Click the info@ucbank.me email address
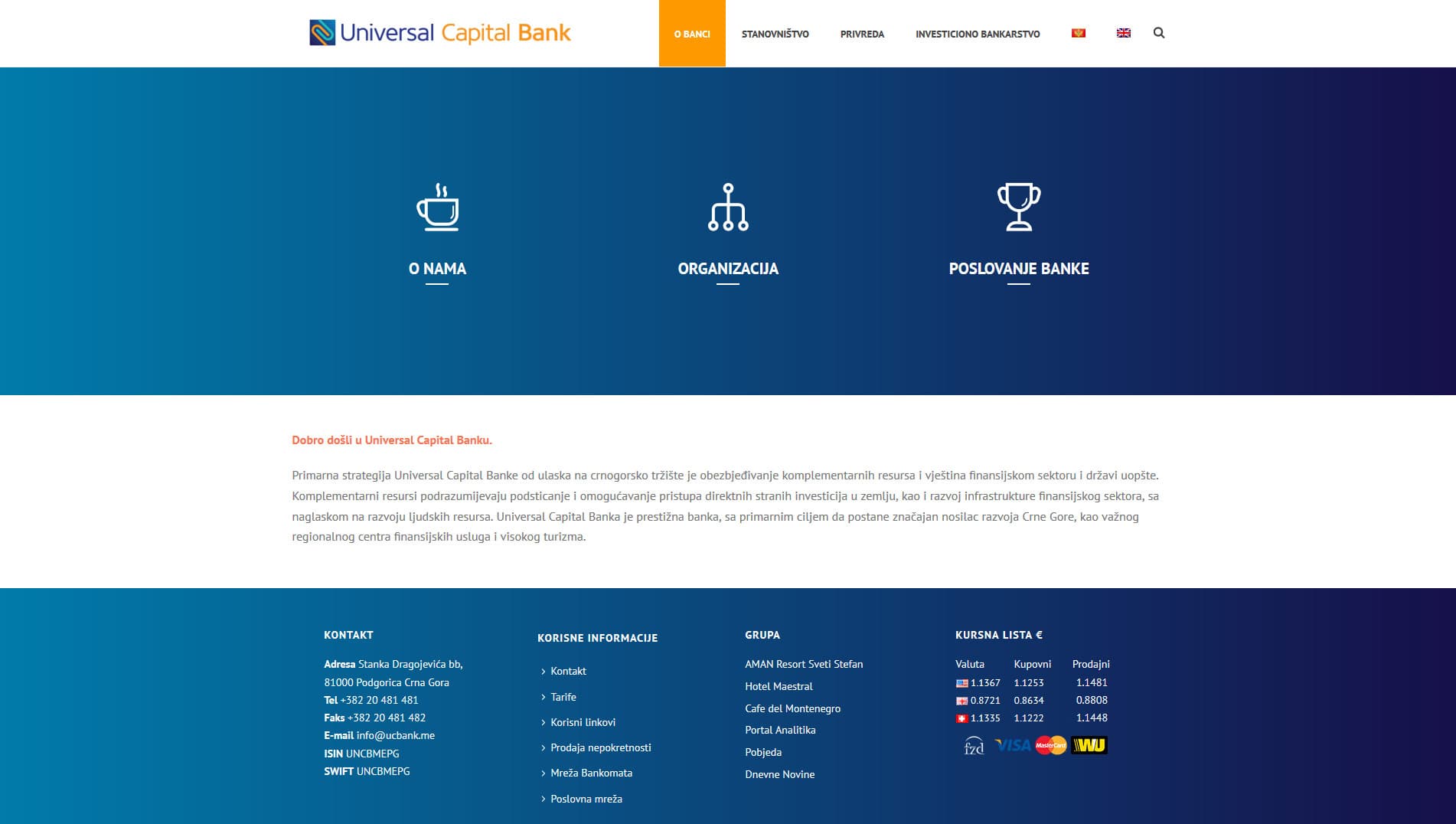 click(395, 735)
